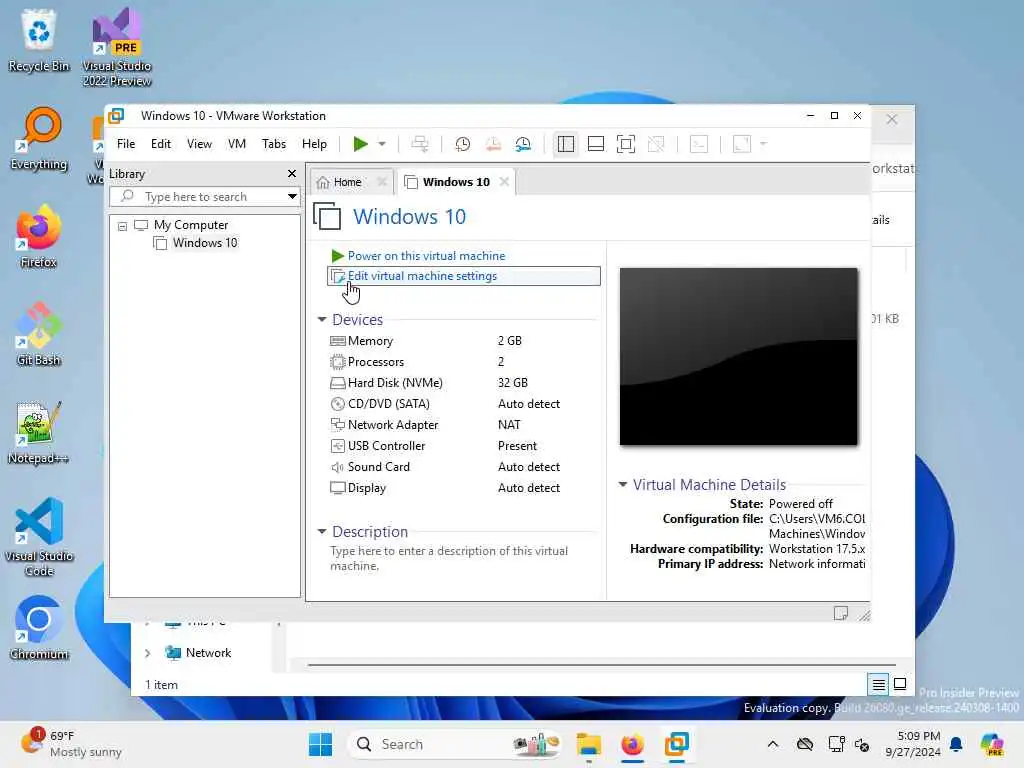Click the CD/DVD (SATA) device entry

point(389,404)
